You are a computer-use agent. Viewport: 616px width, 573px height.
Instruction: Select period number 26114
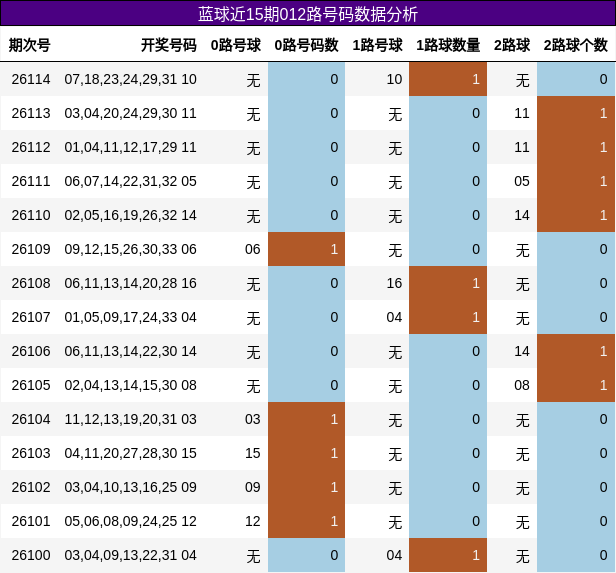(31, 79)
